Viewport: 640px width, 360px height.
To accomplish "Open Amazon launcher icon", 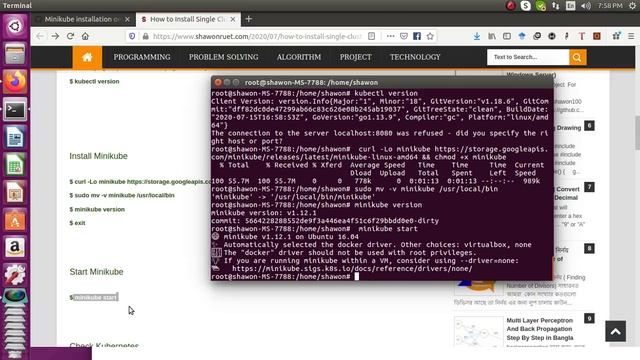I will click(x=15, y=247).
